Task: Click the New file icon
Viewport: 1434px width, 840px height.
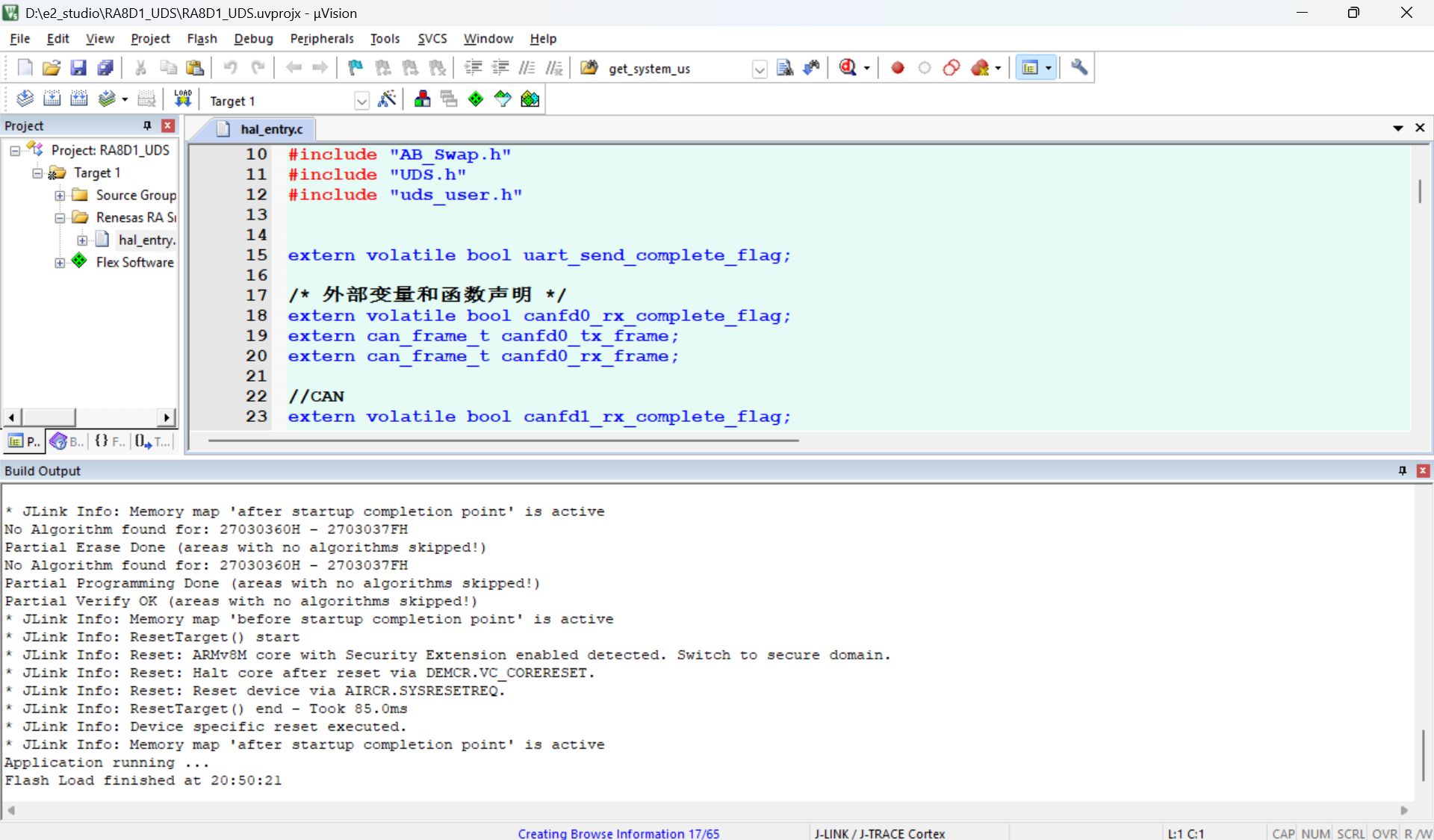Action: 25,68
